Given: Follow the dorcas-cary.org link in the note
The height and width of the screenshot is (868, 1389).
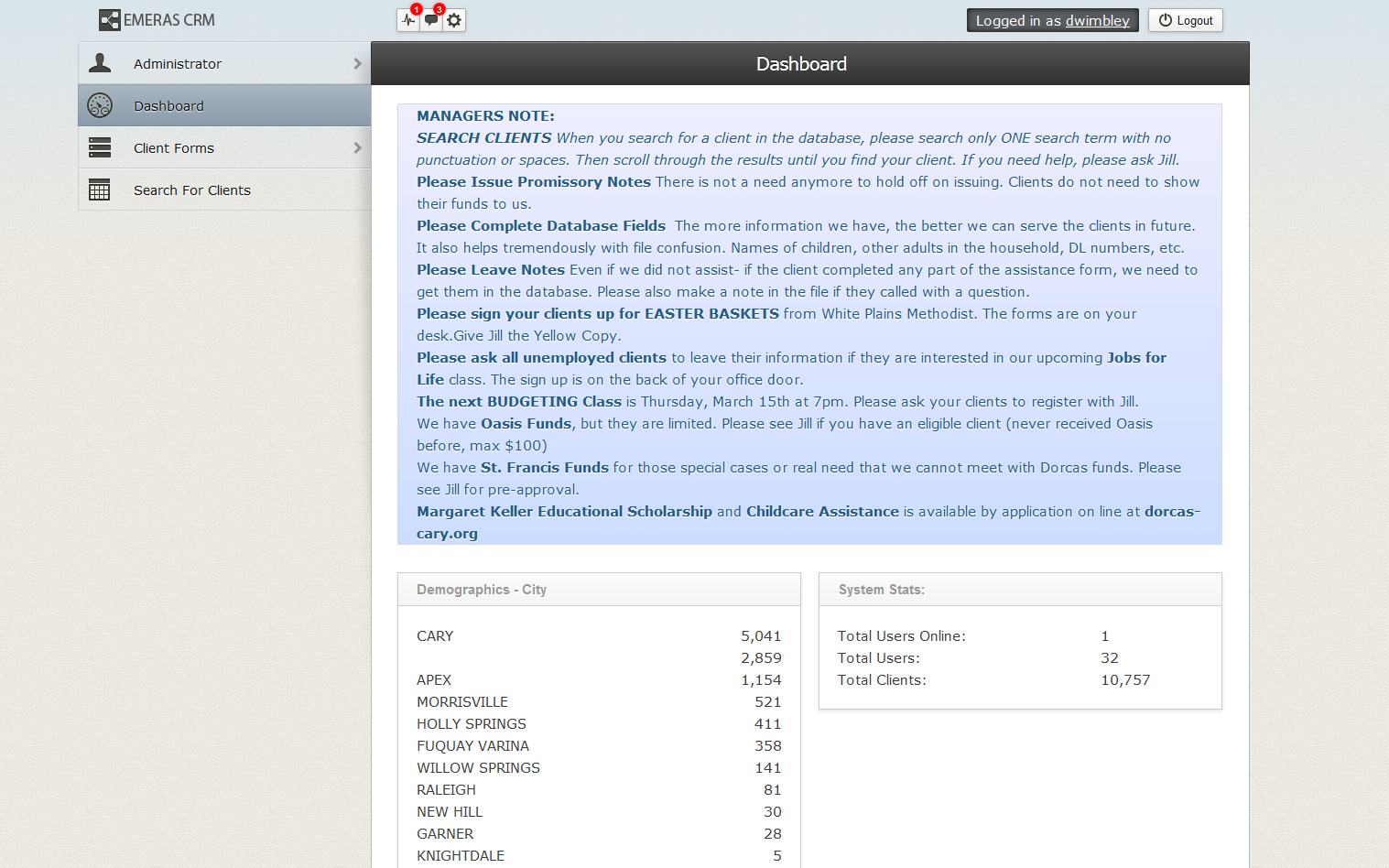Looking at the screenshot, I should point(447,534).
